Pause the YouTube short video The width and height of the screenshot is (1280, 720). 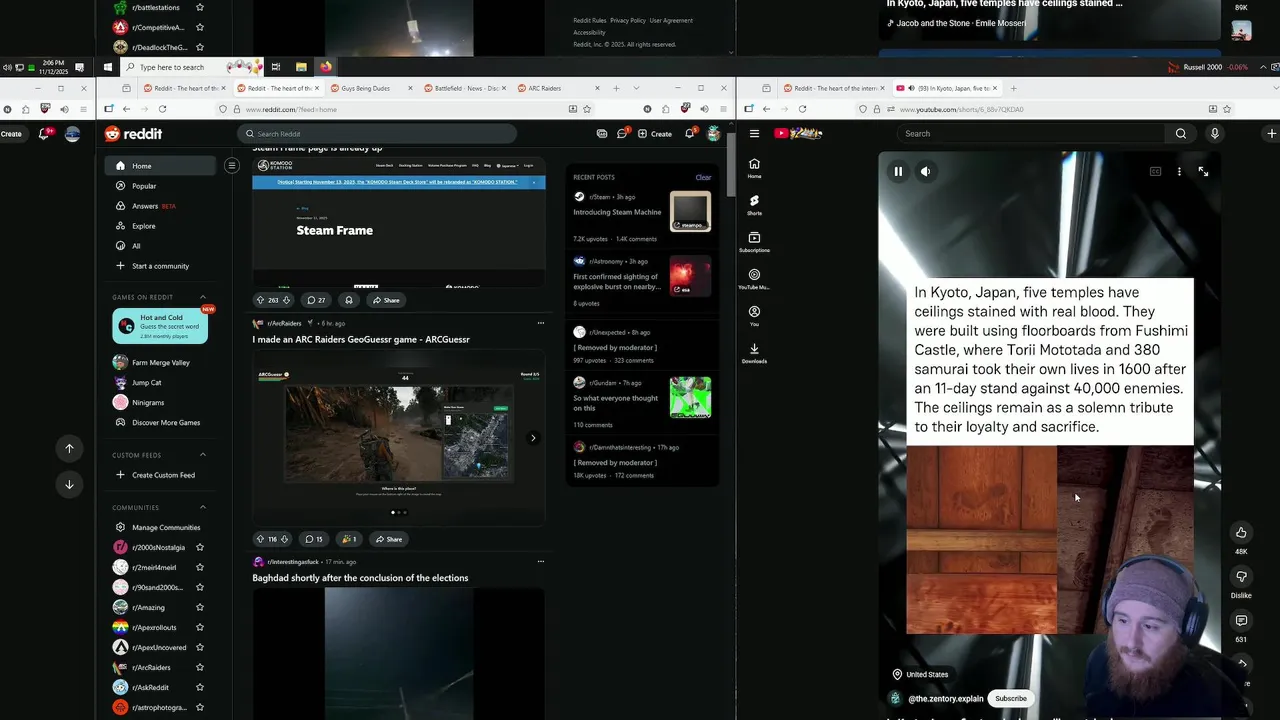898,172
